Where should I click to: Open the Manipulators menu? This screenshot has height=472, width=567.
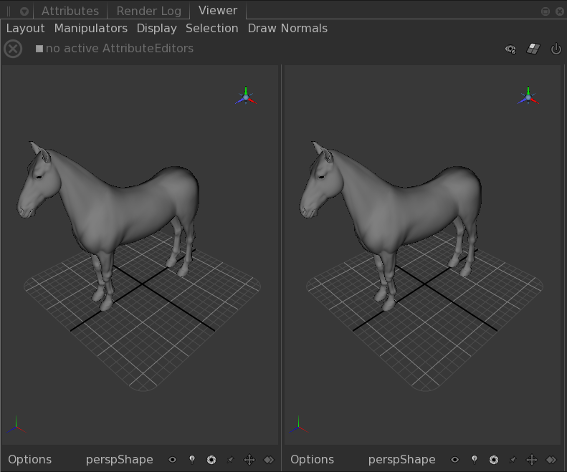(x=91, y=28)
